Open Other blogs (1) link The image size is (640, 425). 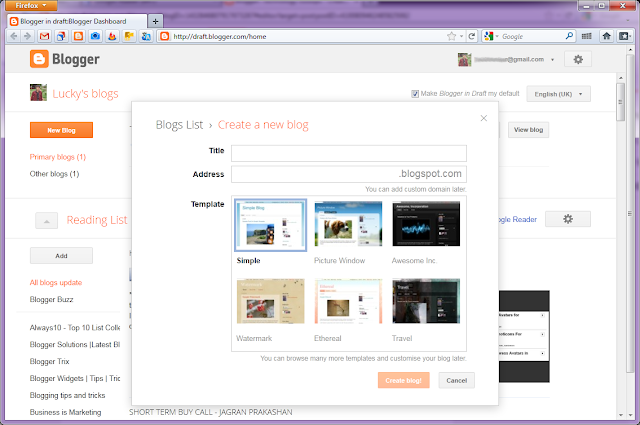54,174
